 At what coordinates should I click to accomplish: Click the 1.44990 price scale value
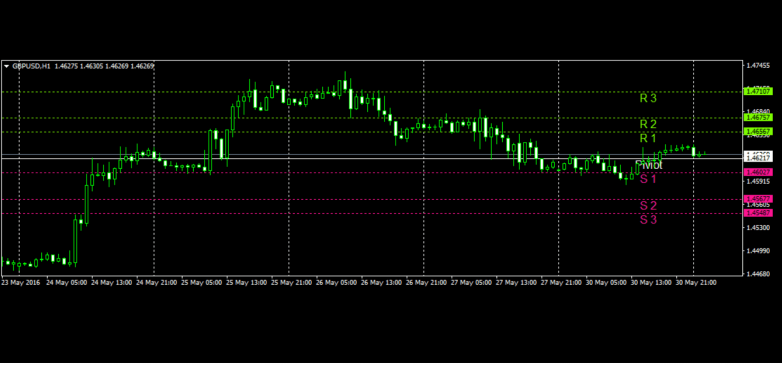click(758, 251)
